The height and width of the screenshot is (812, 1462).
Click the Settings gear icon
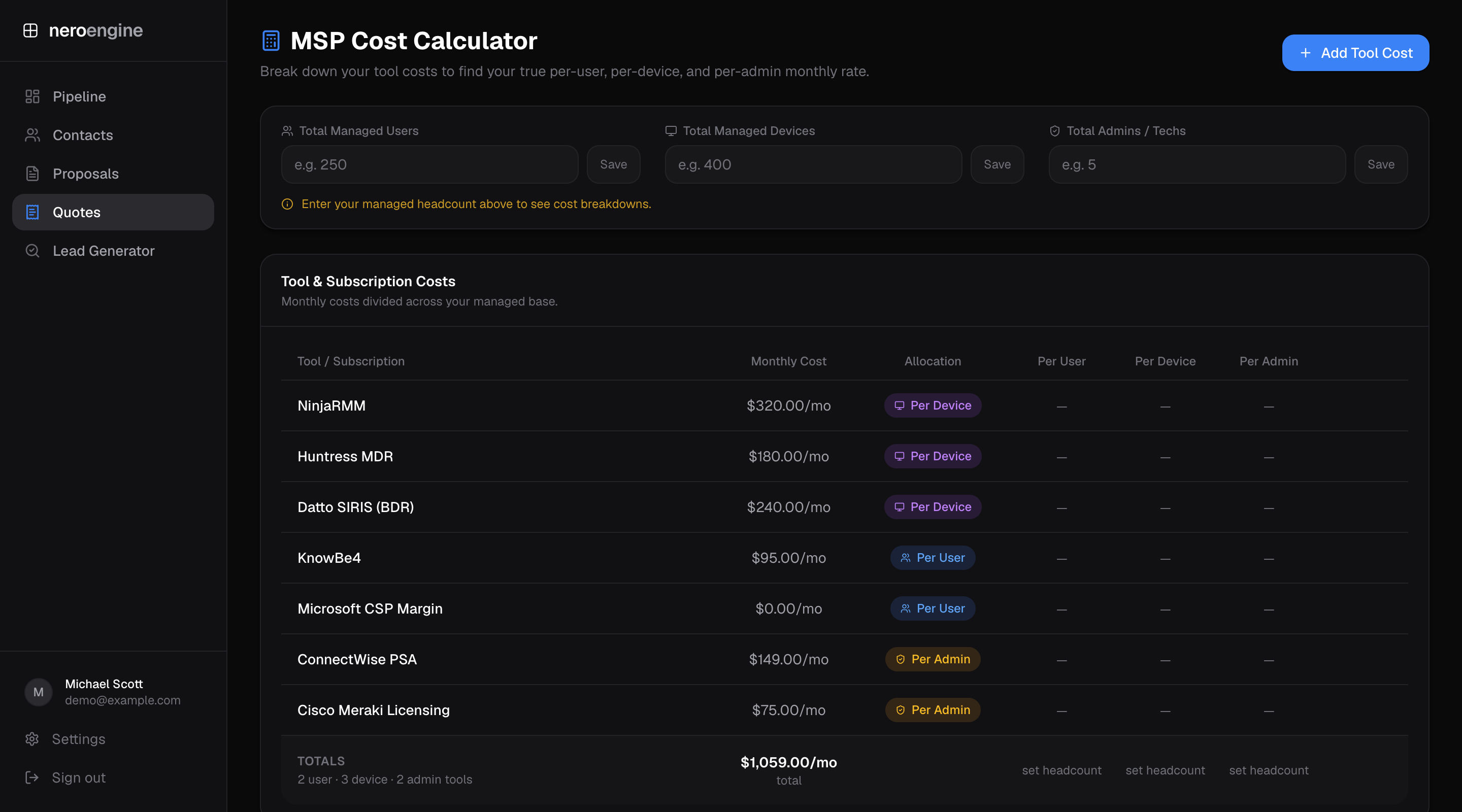pyautogui.click(x=32, y=739)
